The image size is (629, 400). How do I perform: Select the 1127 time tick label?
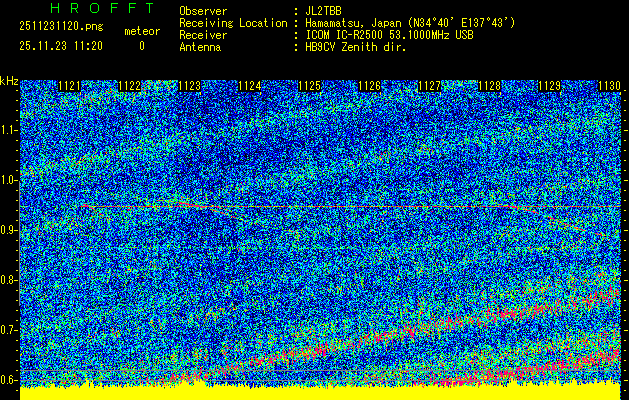coord(429,87)
